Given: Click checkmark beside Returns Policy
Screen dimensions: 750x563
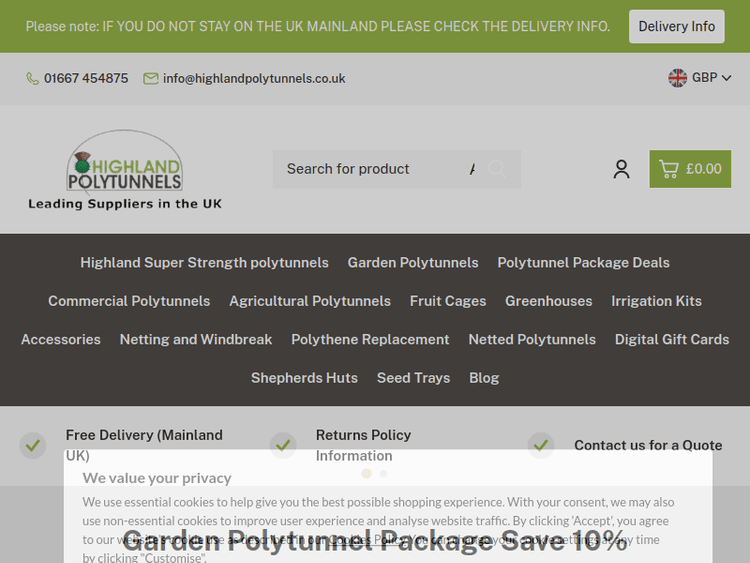Looking at the screenshot, I should click(x=283, y=445).
